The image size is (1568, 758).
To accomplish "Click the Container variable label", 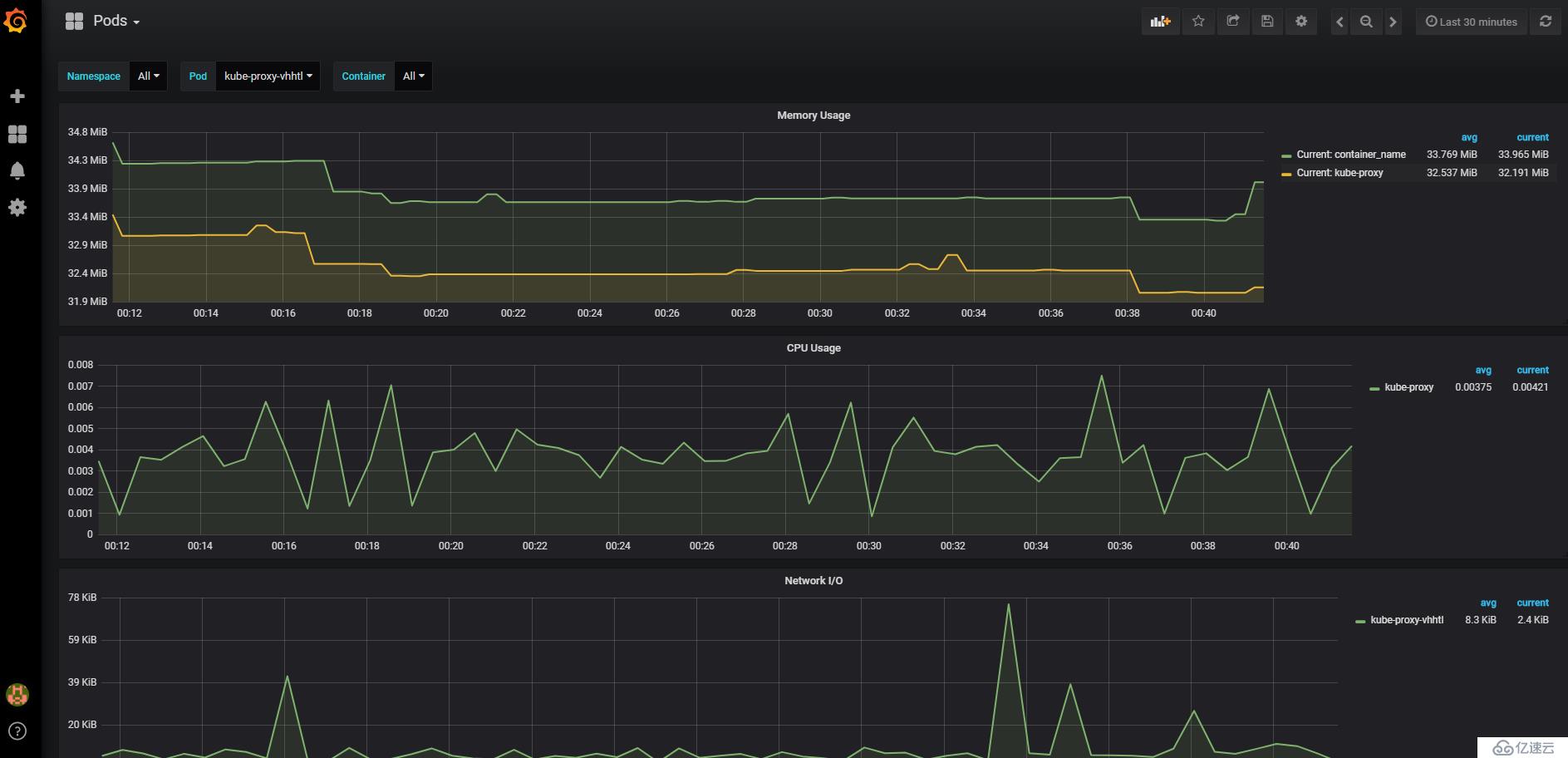I will click(364, 76).
